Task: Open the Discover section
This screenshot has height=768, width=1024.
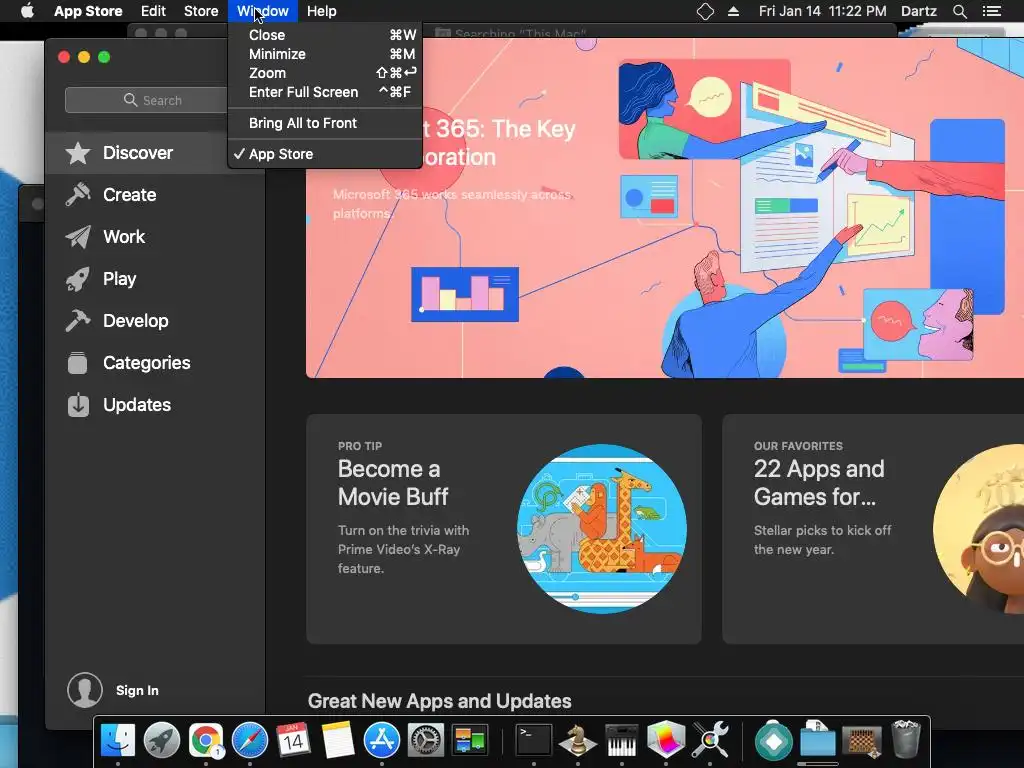Action: tap(155, 153)
